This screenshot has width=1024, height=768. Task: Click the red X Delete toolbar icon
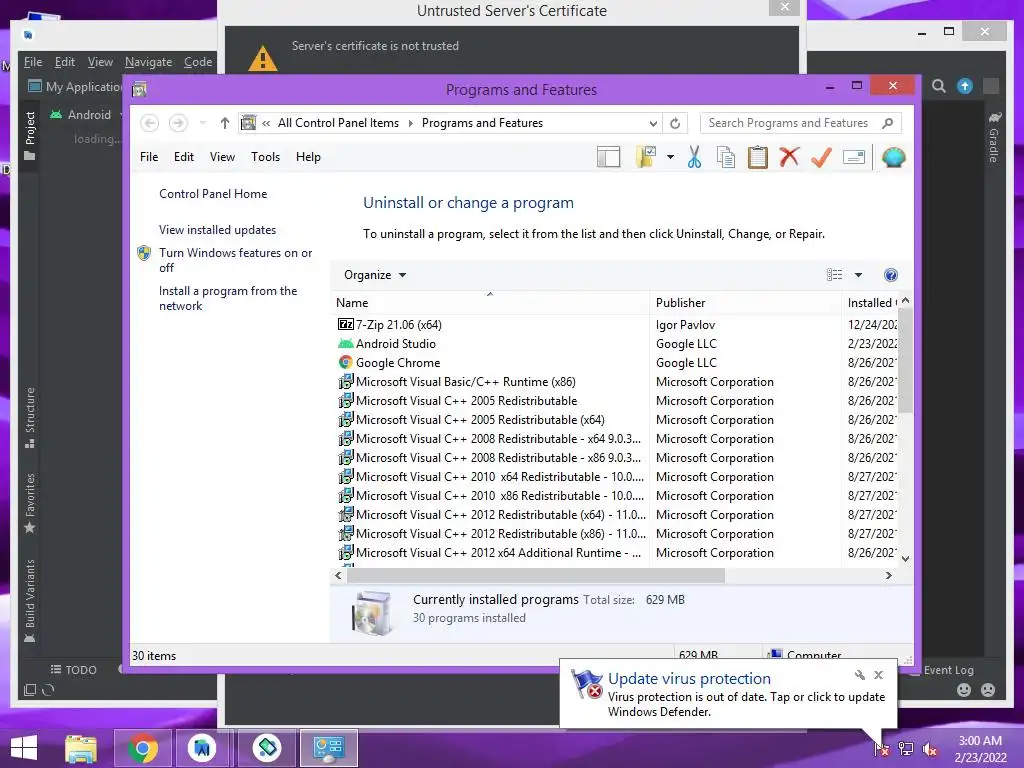pos(789,157)
